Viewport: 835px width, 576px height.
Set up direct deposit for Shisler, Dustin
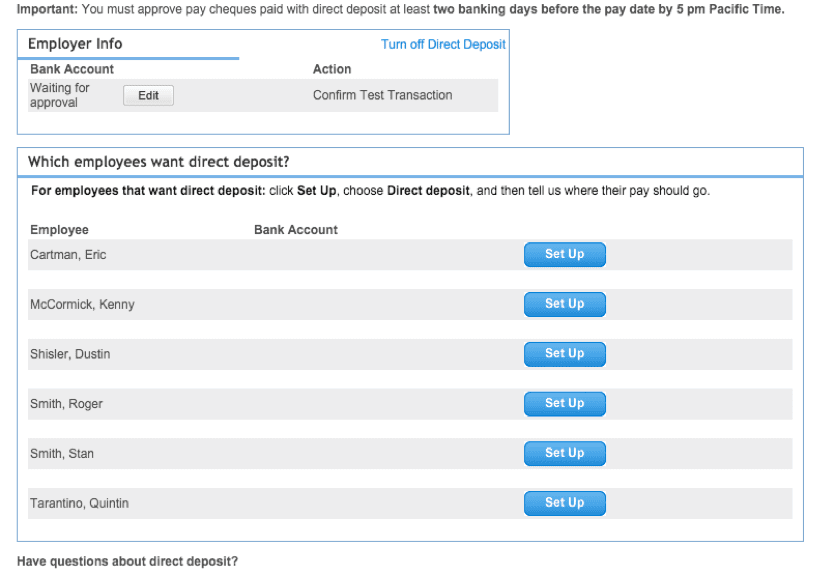(564, 354)
